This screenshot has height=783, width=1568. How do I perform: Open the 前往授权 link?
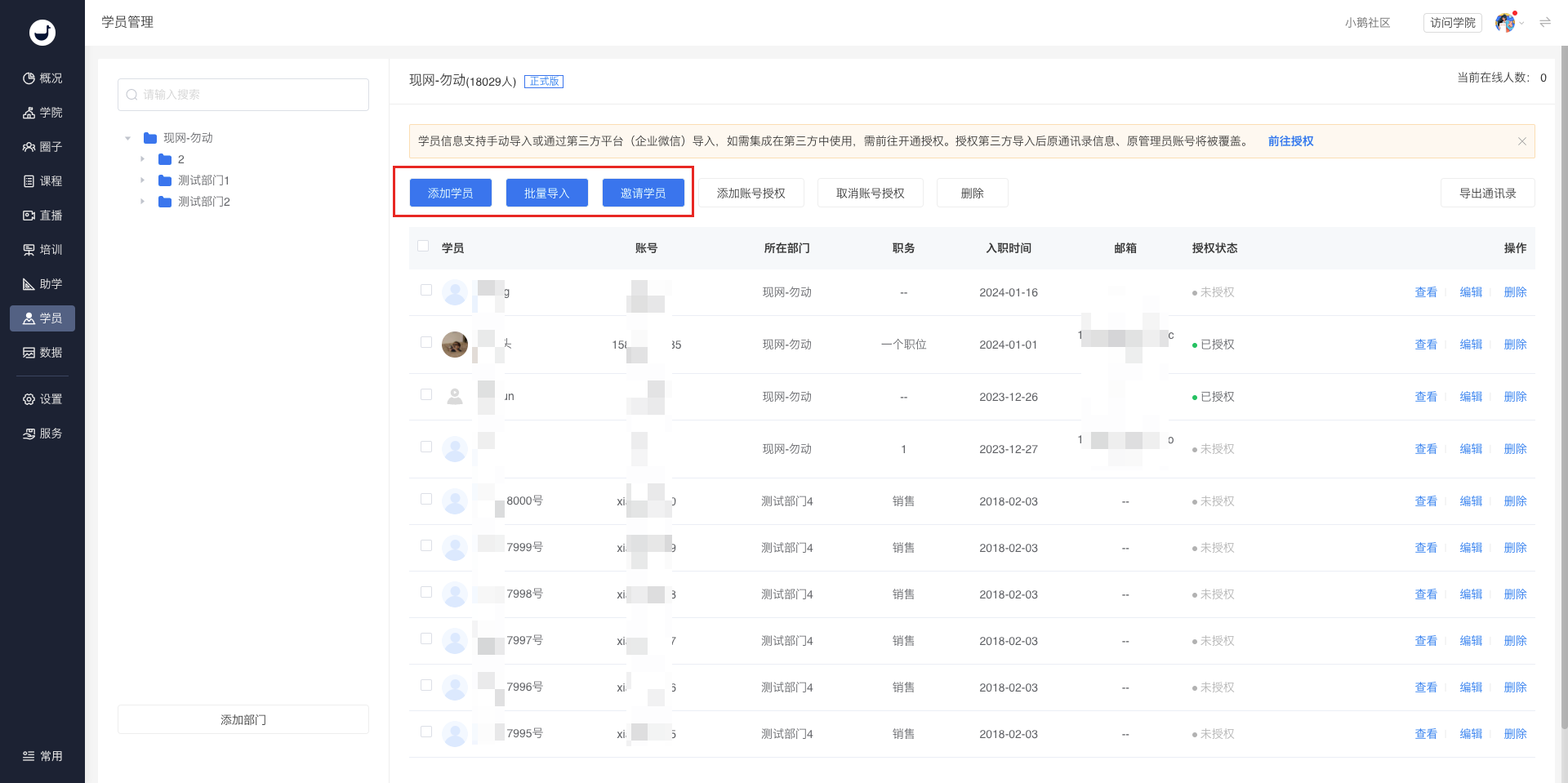[1291, 141]
